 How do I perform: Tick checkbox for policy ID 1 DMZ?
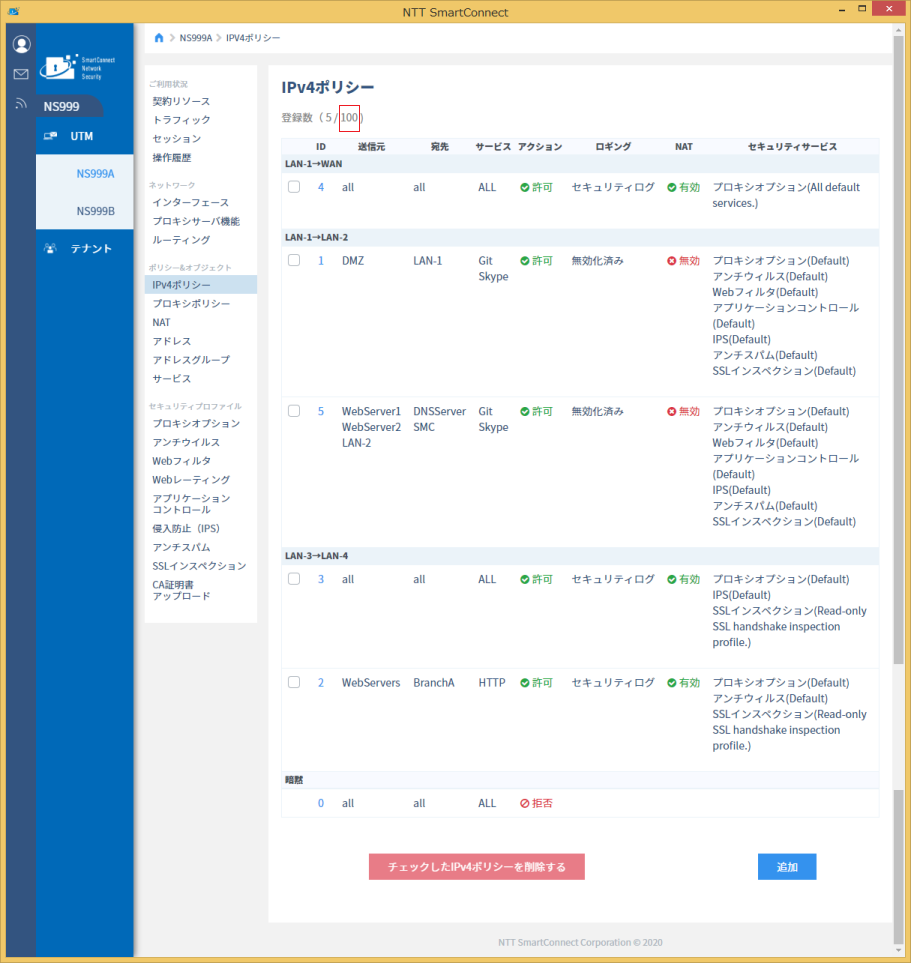(294, 260)
